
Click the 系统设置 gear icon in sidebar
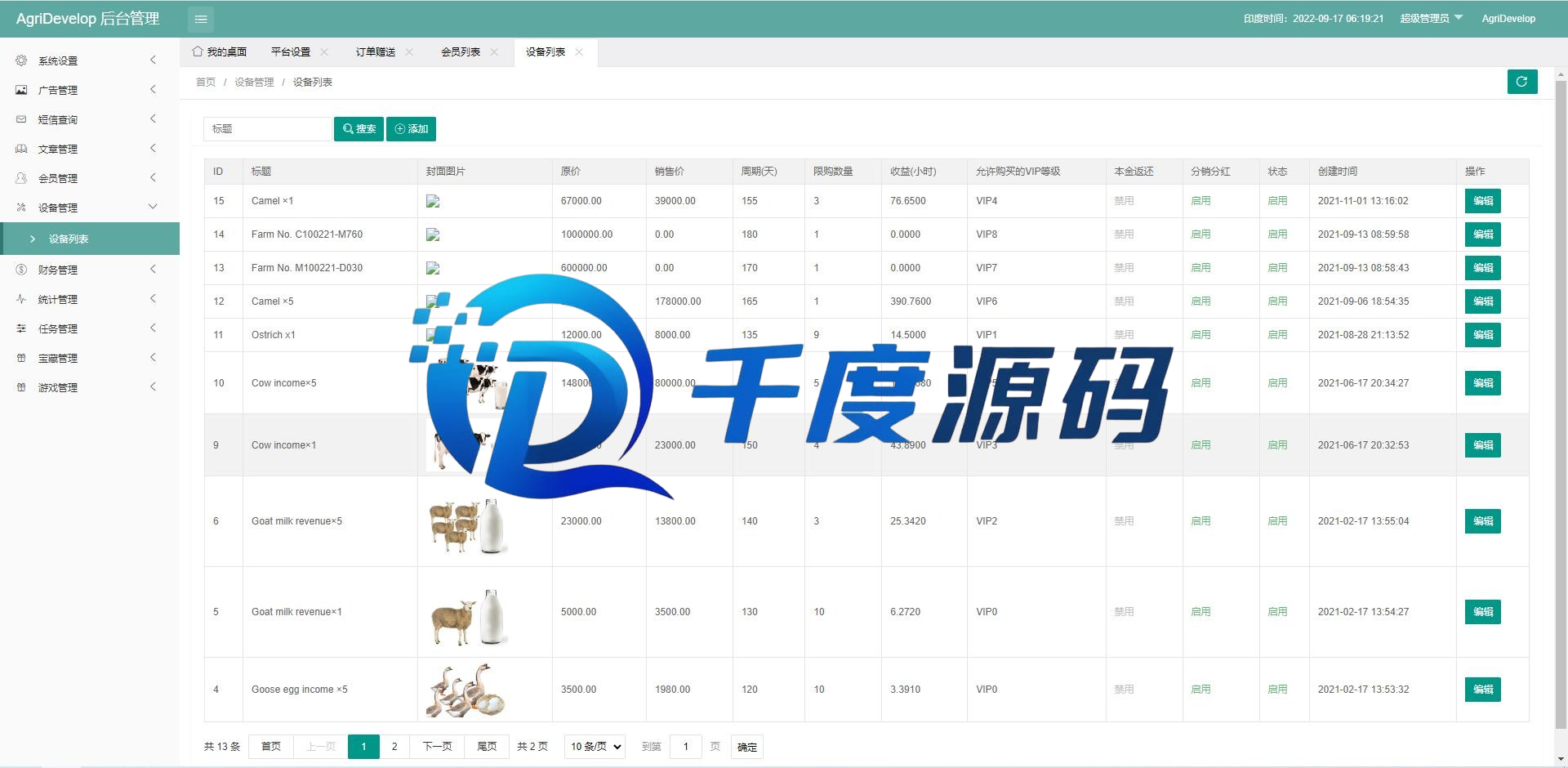[x=21, y=60]
